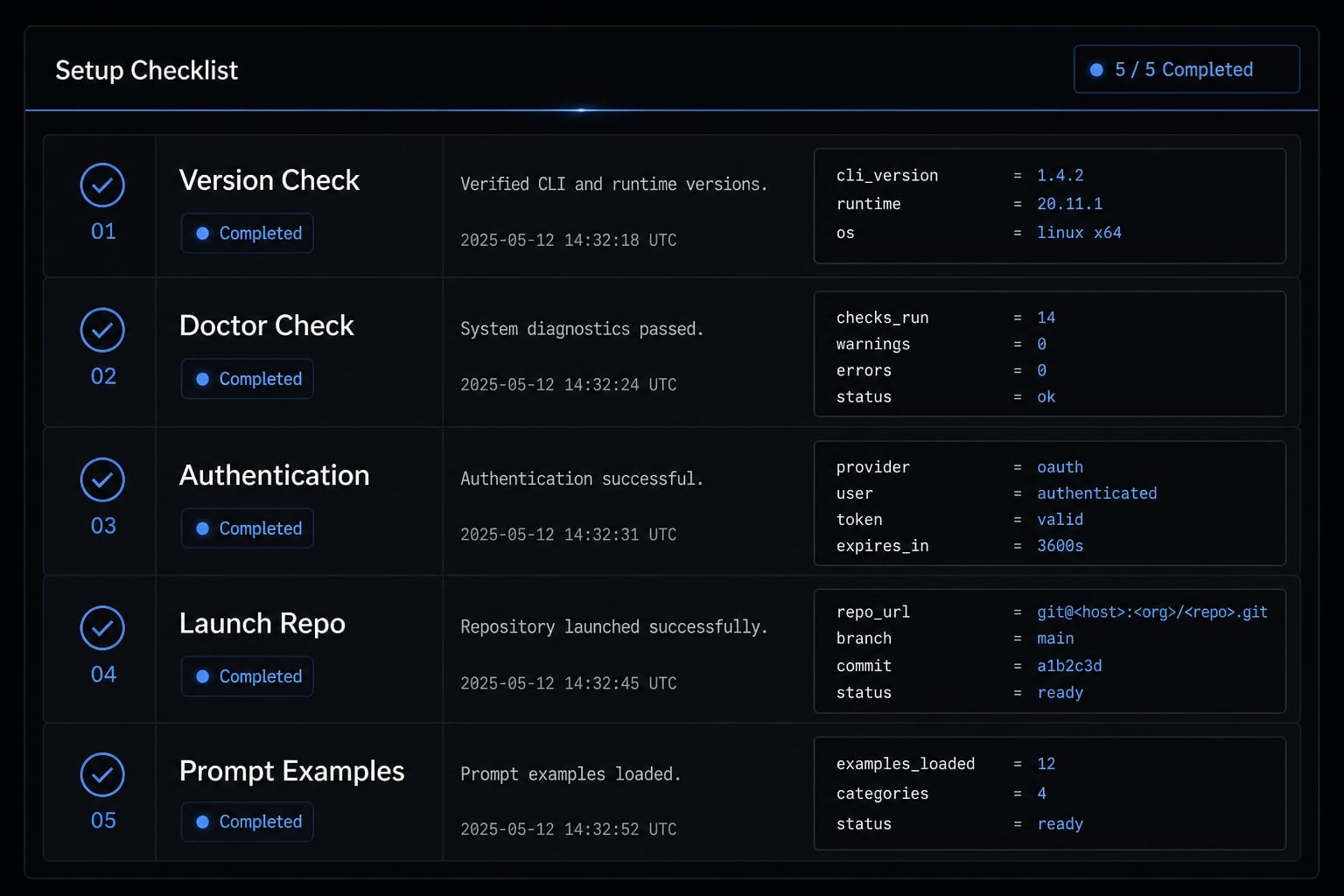Click the commit value a1b2c3d
Screen dimensions: 1344x896
[1069, 666]
